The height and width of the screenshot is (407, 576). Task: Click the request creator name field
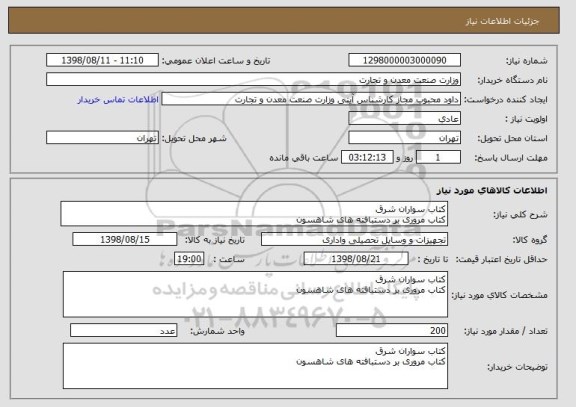311,99
